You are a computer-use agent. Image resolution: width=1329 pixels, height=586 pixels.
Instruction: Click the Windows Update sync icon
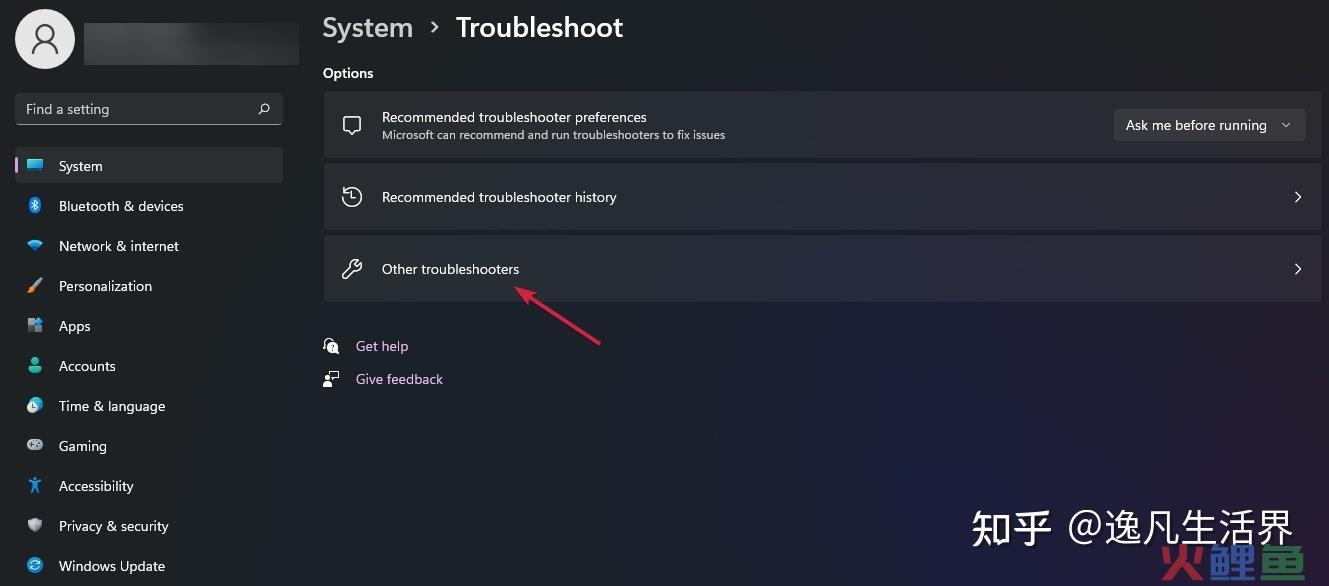pos(35,566)
